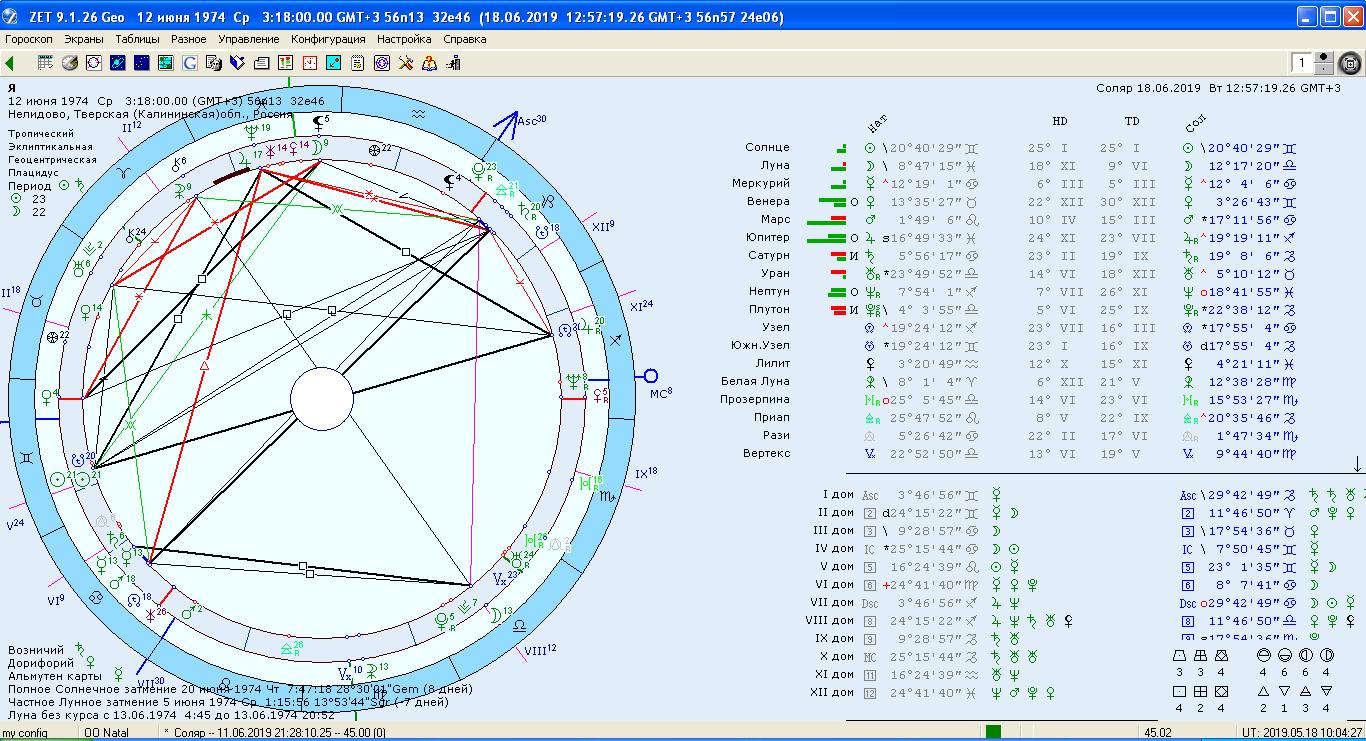The image size is (1366, 741).
Task: Click the green back arrow in toolbar
Action: [x=10, y=63]
